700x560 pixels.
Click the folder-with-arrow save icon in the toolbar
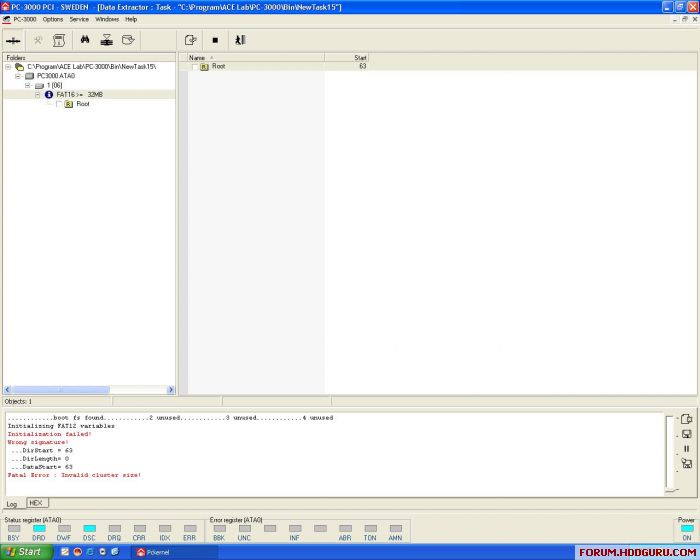click(128, 40)
